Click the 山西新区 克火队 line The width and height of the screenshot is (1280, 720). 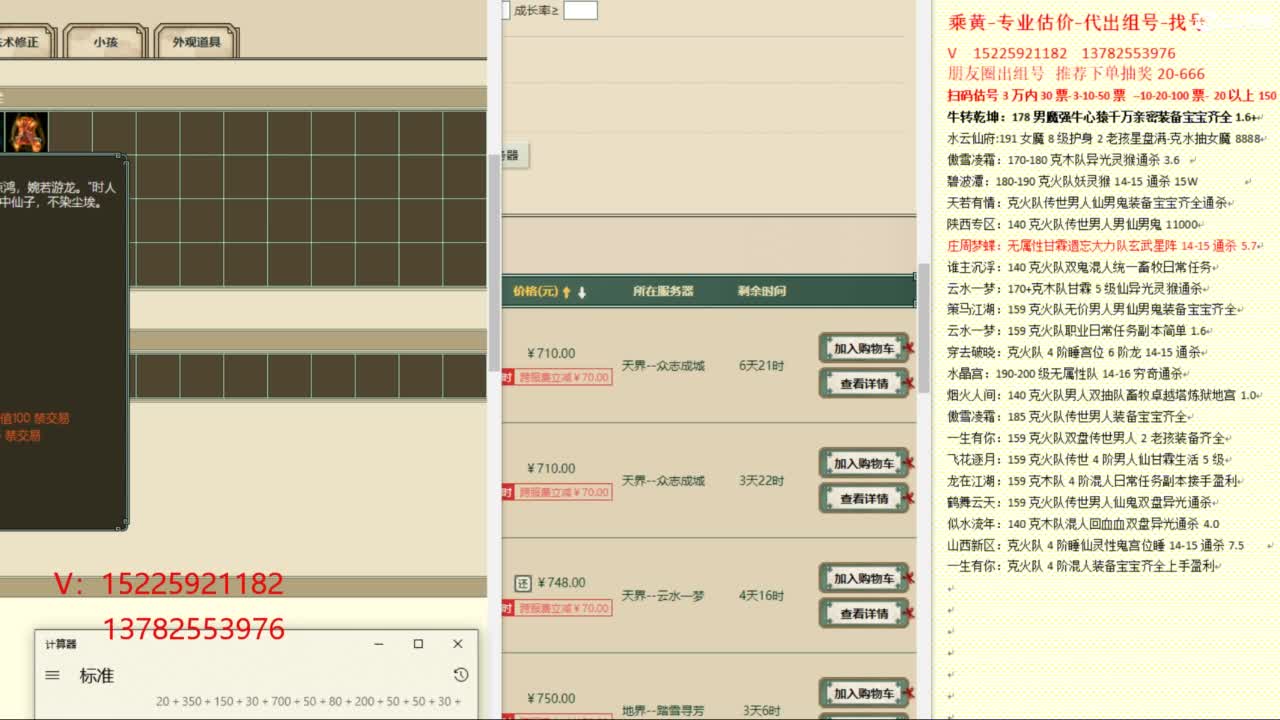1096,545
